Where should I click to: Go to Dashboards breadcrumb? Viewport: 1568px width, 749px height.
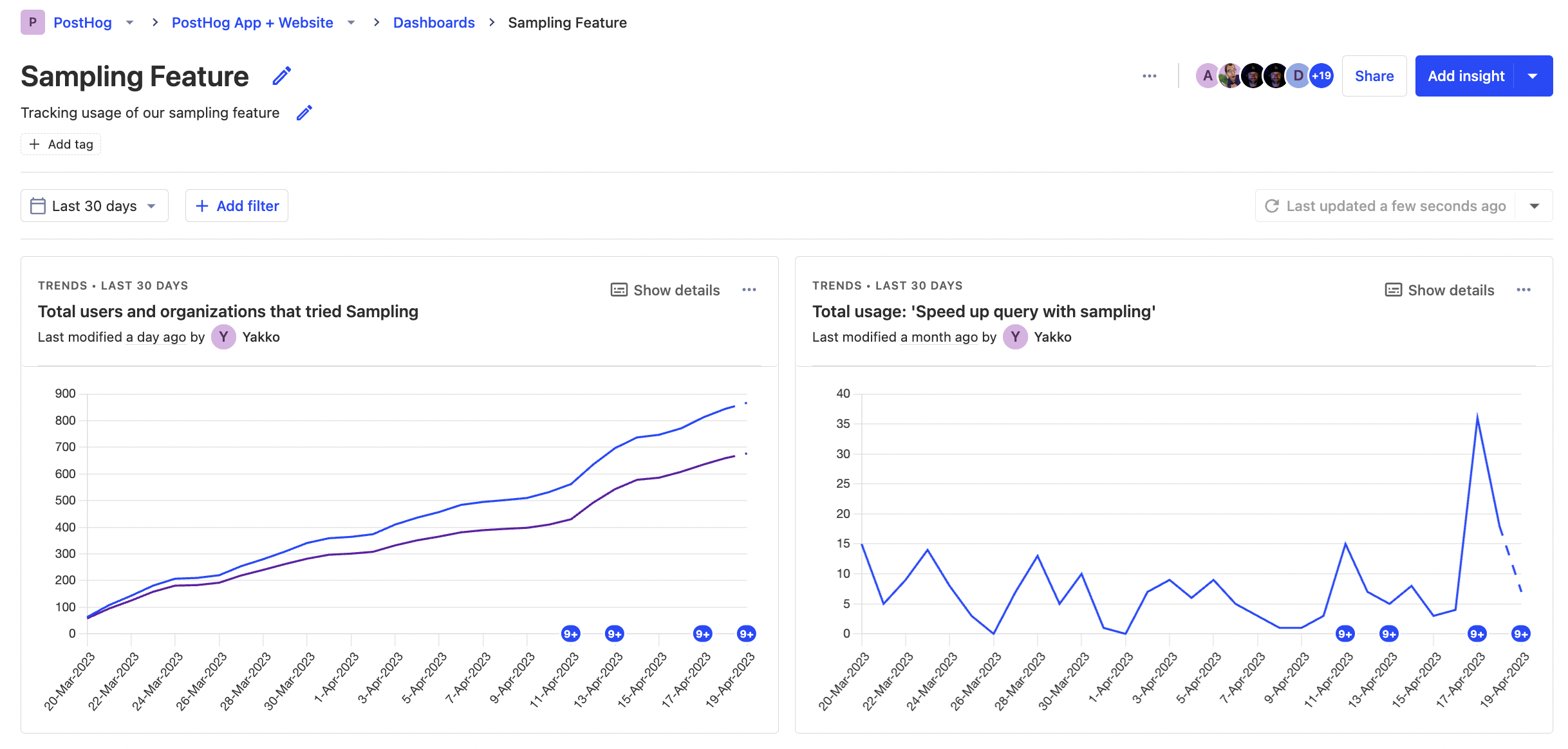pos(434,23)
